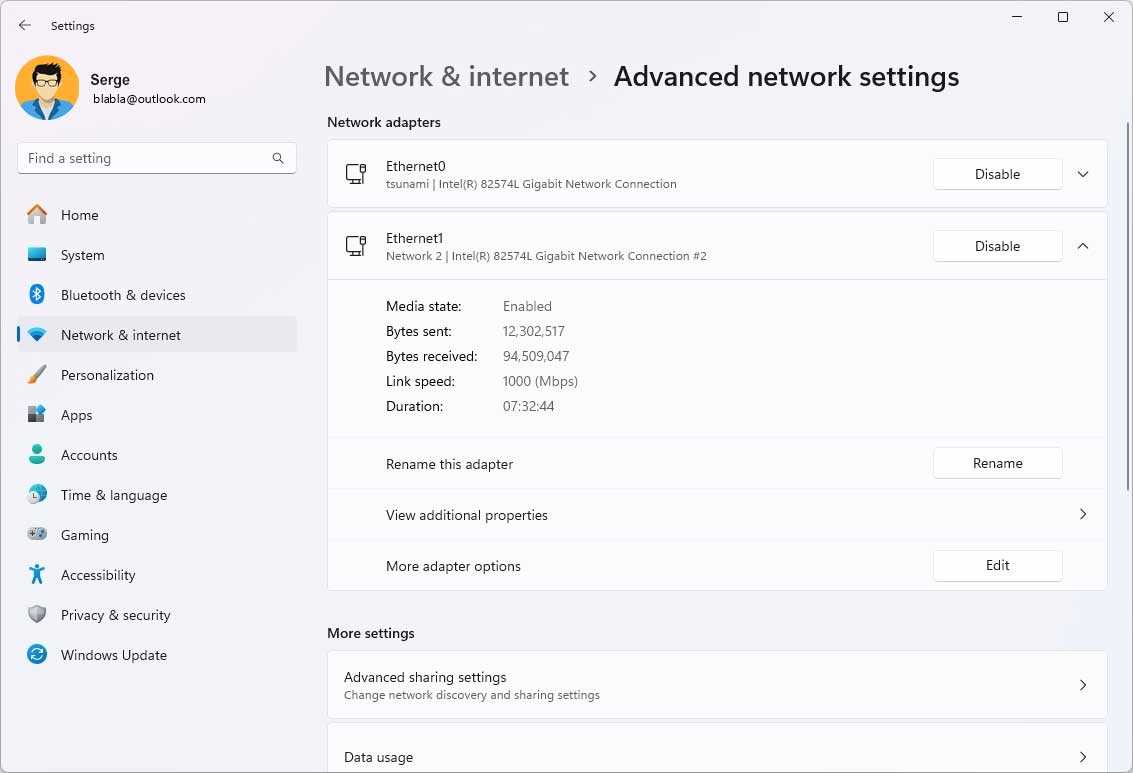Screen dimensions: 1133x773
Task: Go to Network & internet breadcrumb
Action: (446, 77)
